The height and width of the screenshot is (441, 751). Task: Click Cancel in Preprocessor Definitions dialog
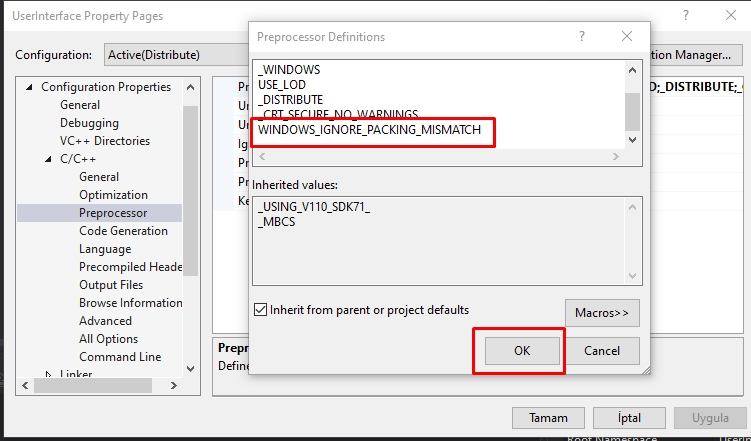pyautogui.click(x=602, y=351)
